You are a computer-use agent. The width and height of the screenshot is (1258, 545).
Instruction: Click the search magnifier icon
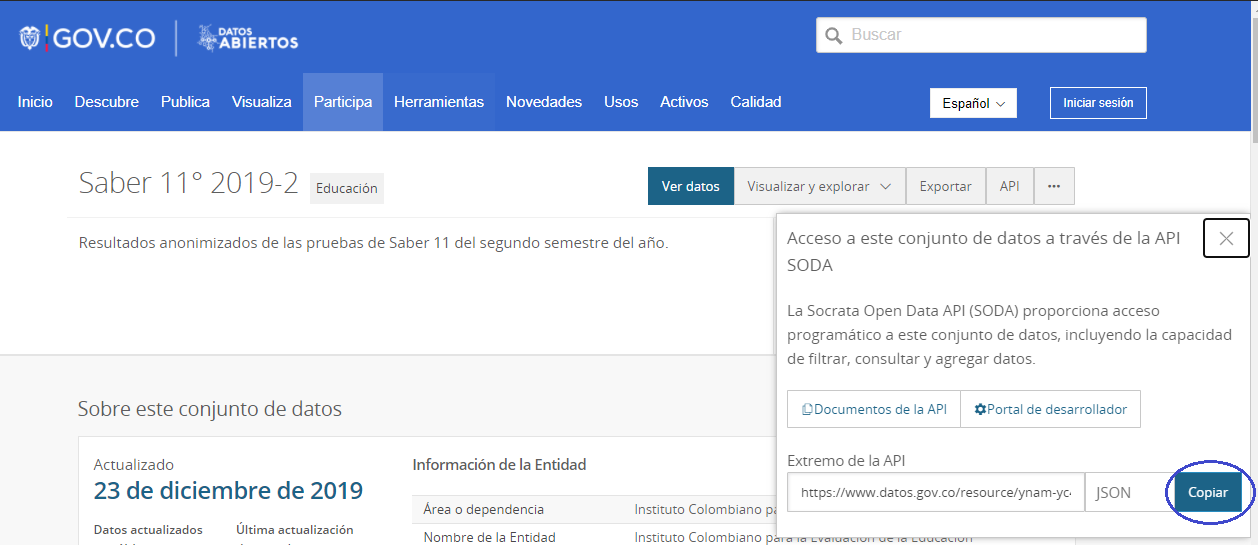point(833,36)
